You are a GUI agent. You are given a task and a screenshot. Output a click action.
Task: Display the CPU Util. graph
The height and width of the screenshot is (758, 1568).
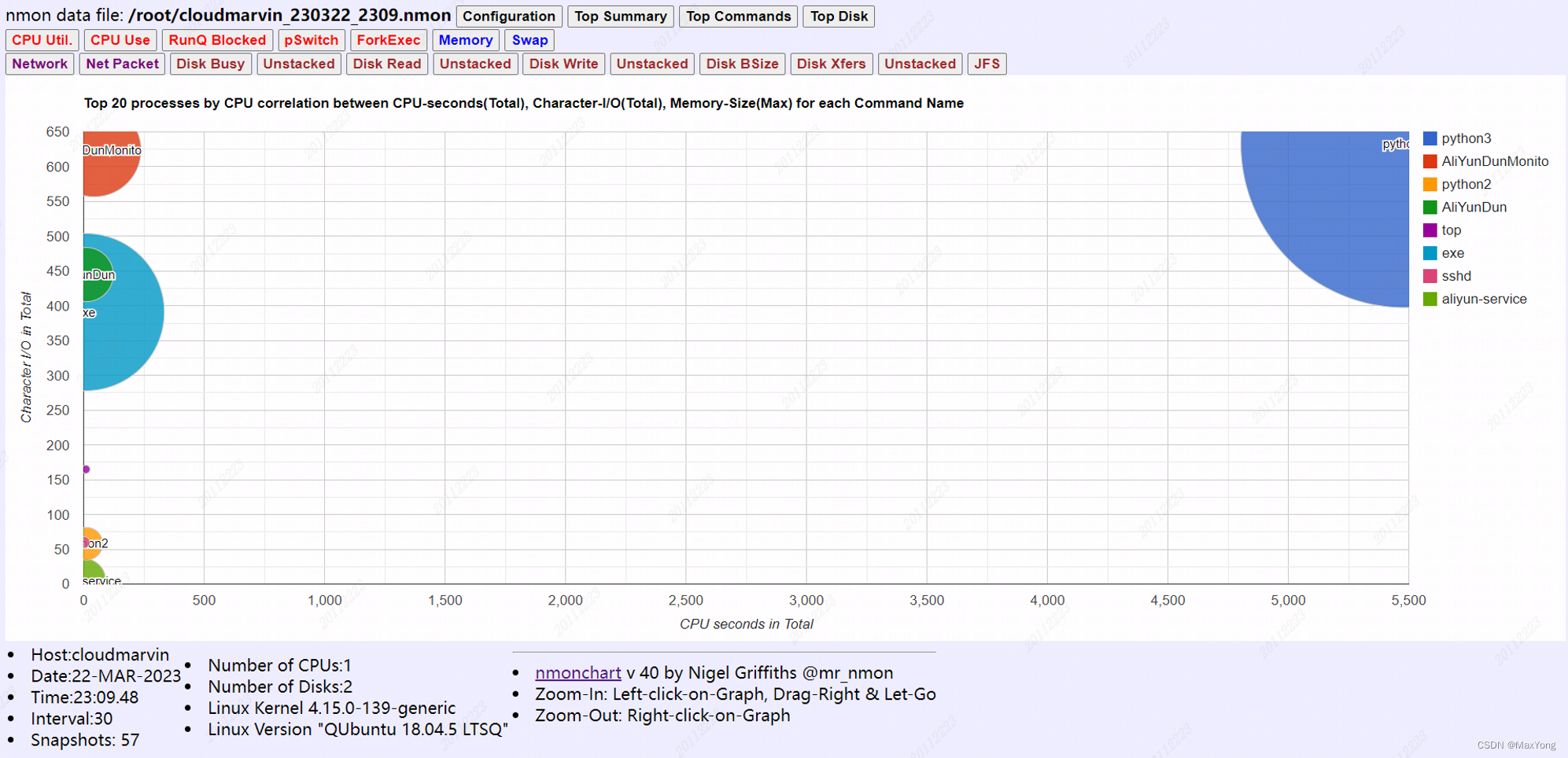click(x=42, y=40)
